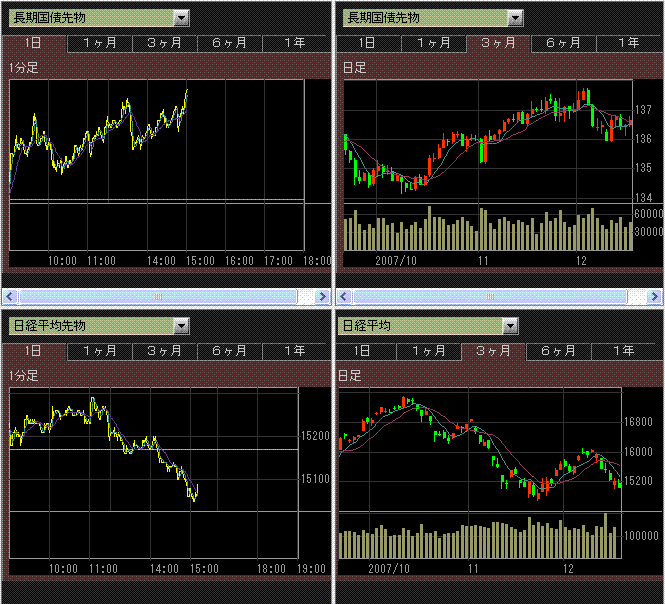Open the 長期国債先物 dropdown above the 日足 chart

(x=514, y=18)
